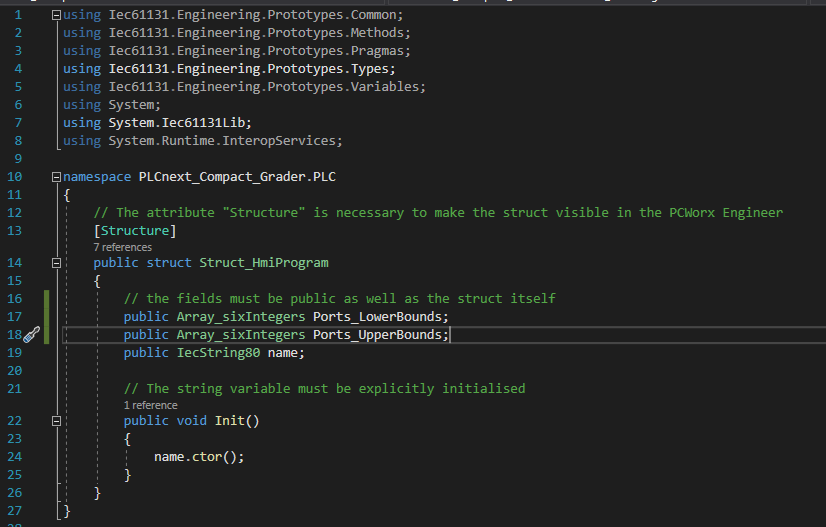Collapse the PLCnext_Compact_Grader.PLC namespace
Image resolution: width=826 pixels, height=527 pixels.
(x=56, y=177)
